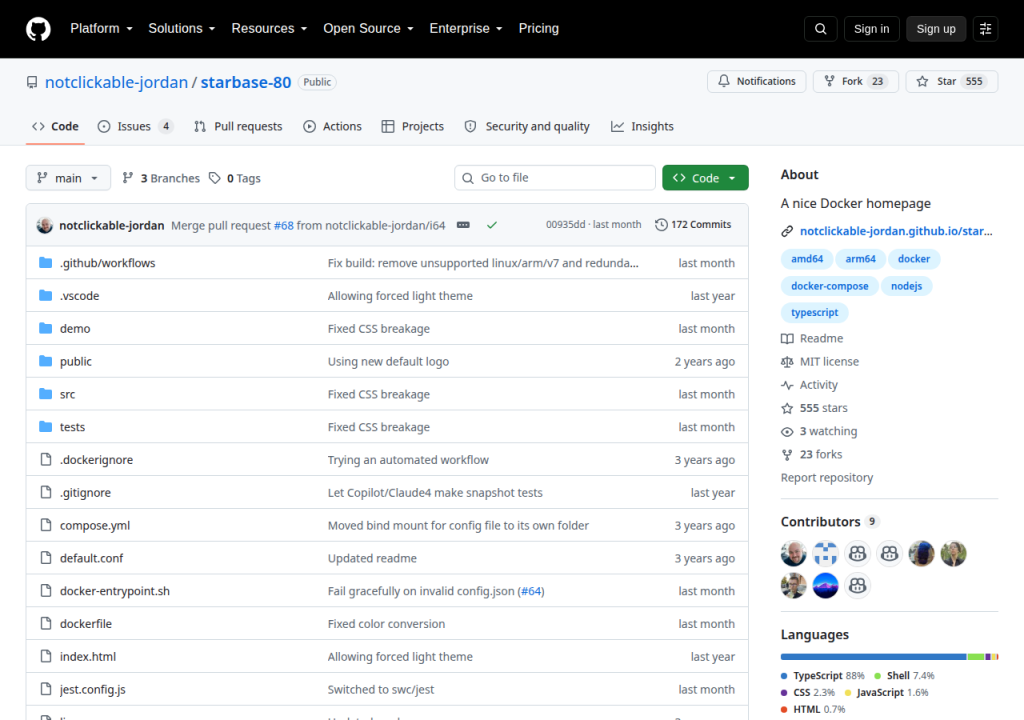Open the Platform dropdown menu
Screen dimensions: 1024x720
[101, 29]
